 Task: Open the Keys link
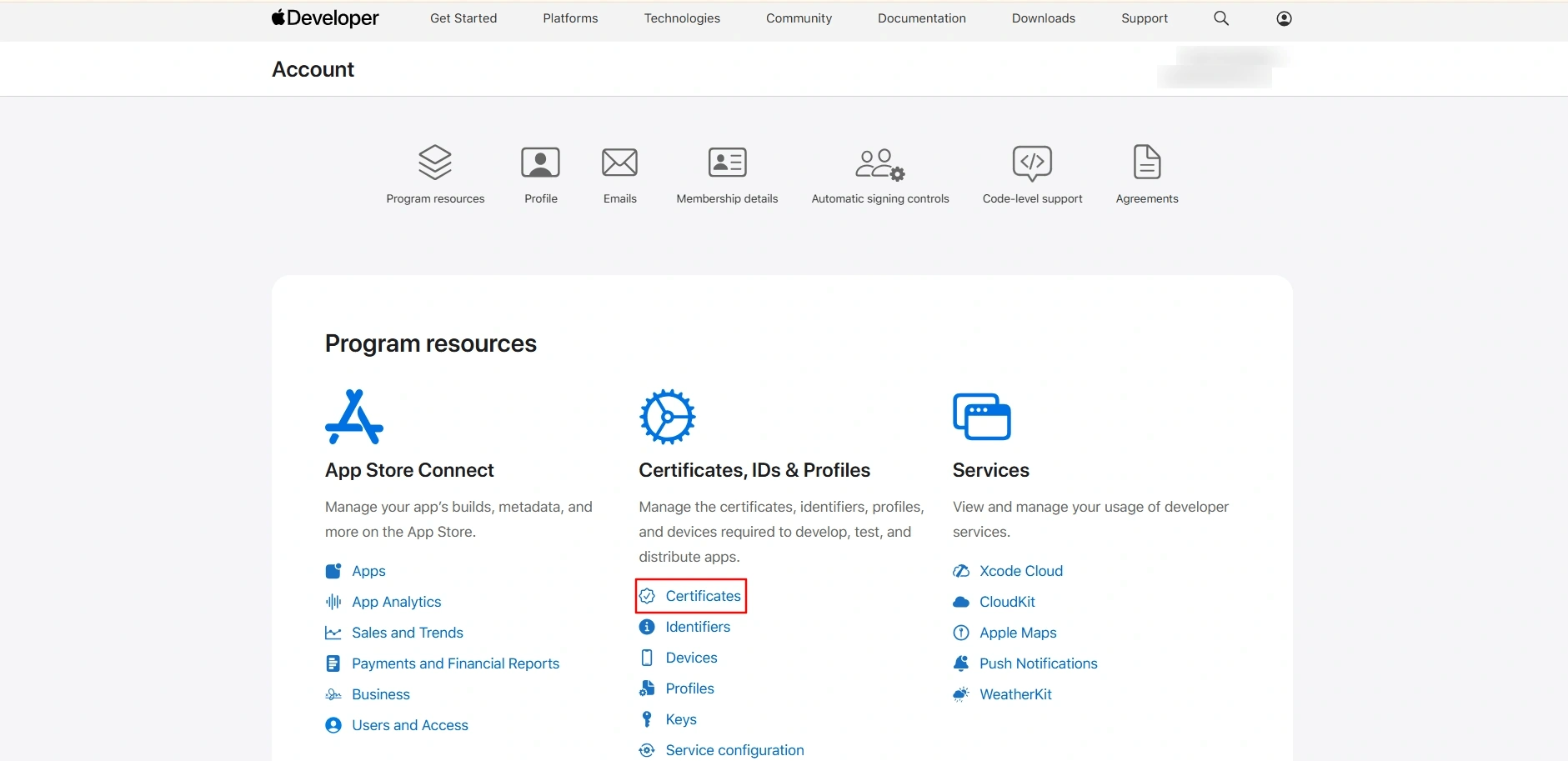[681, 719]
